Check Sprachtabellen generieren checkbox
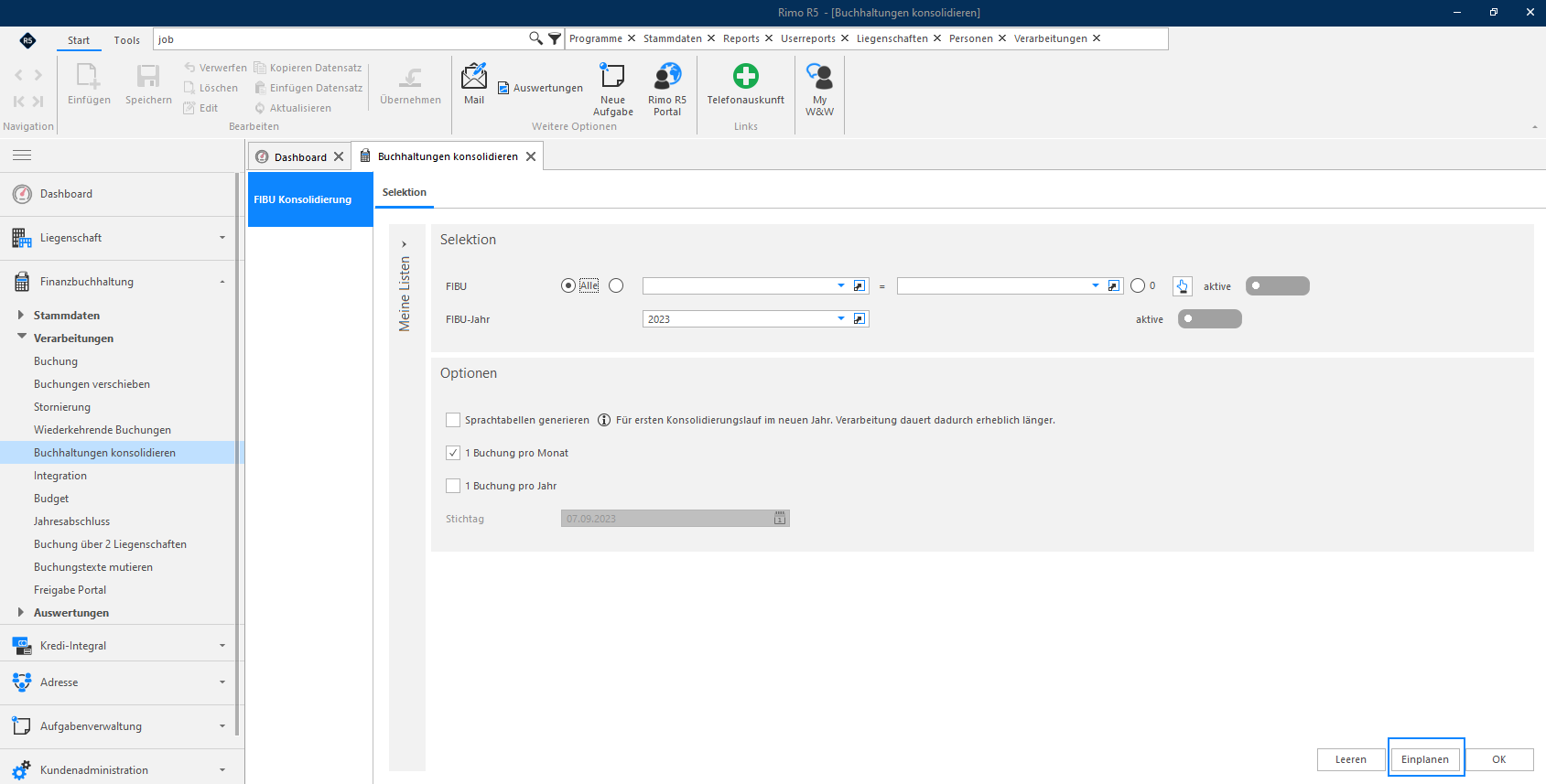The height and width of the screenshot is (784, 1546). [x=453, y=420]
